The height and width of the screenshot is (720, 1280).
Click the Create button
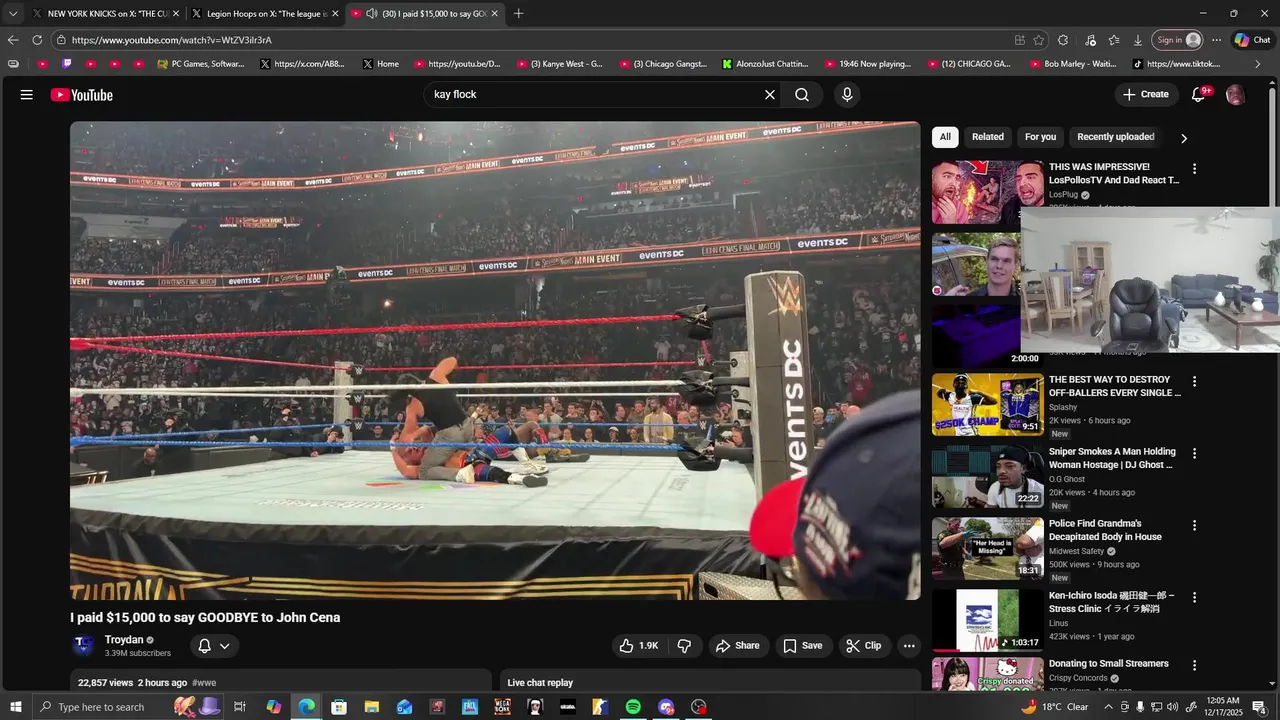click(x=1146, y=95)
